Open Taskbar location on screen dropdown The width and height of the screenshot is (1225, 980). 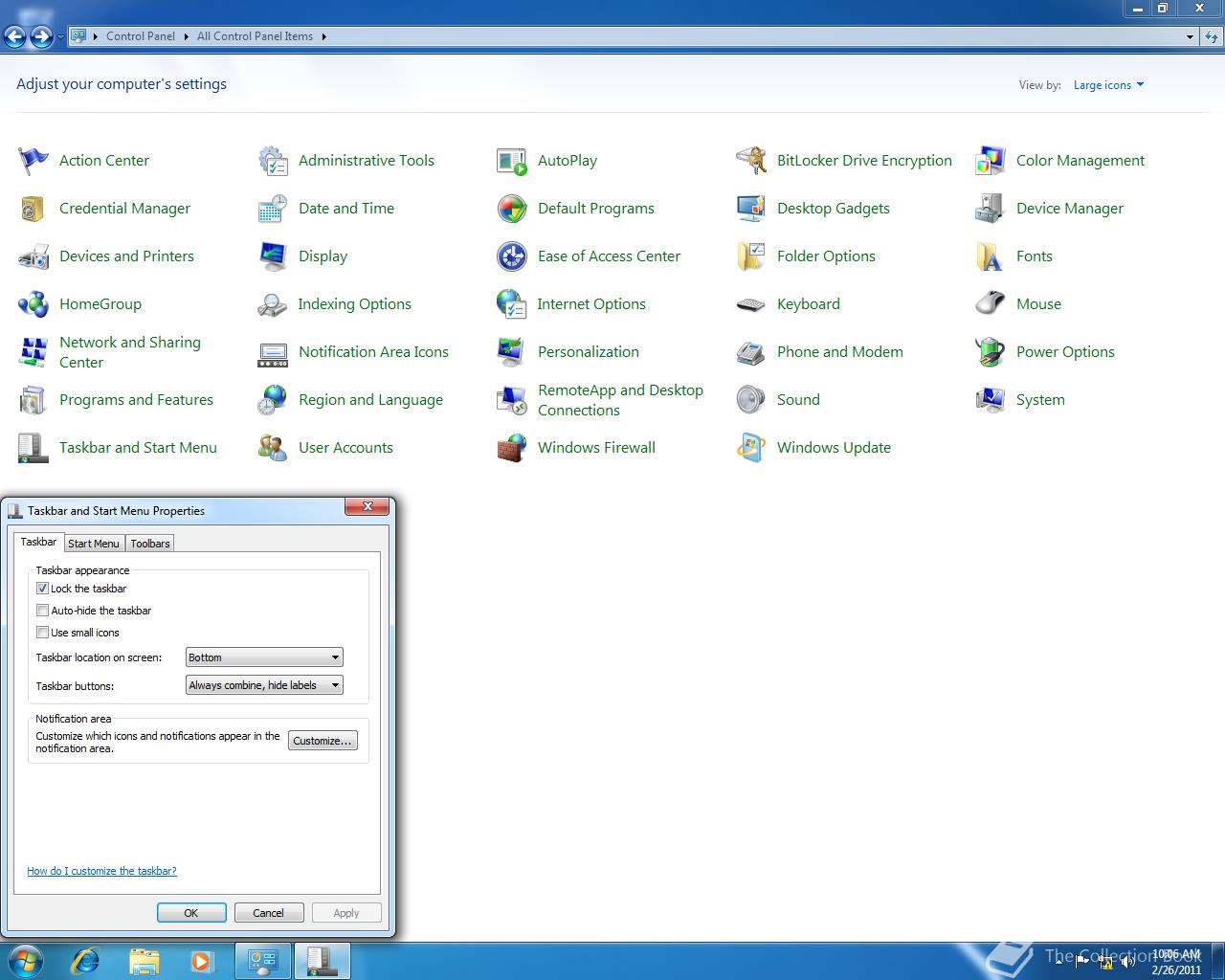pyautogui.click(x=264, y=657)
